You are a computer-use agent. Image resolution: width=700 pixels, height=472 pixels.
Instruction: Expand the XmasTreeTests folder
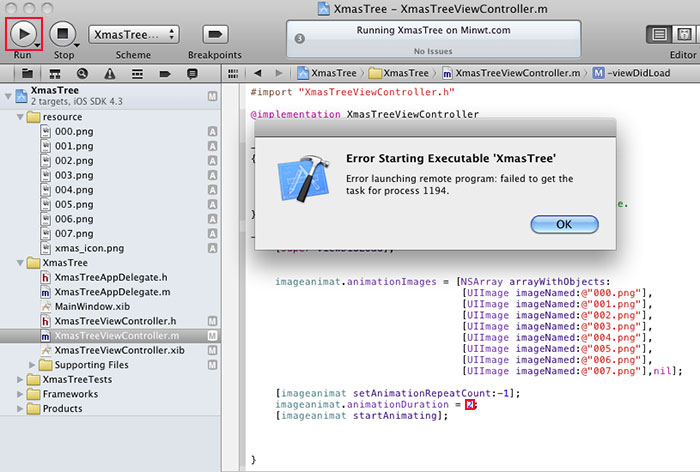click(x=20, y=380)
